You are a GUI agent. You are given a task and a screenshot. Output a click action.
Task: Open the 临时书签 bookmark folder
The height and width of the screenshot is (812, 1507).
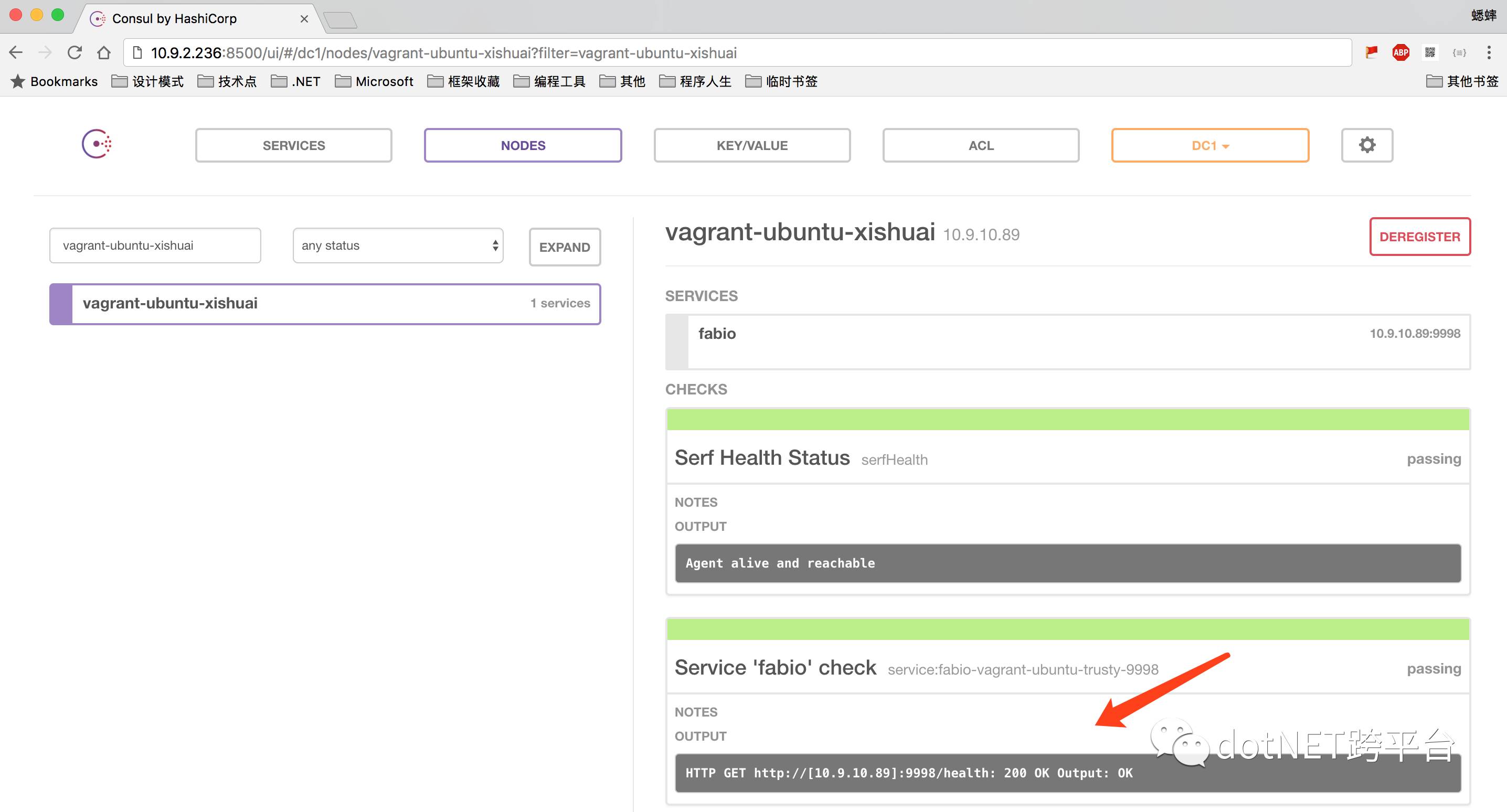(x=782, y=81)
